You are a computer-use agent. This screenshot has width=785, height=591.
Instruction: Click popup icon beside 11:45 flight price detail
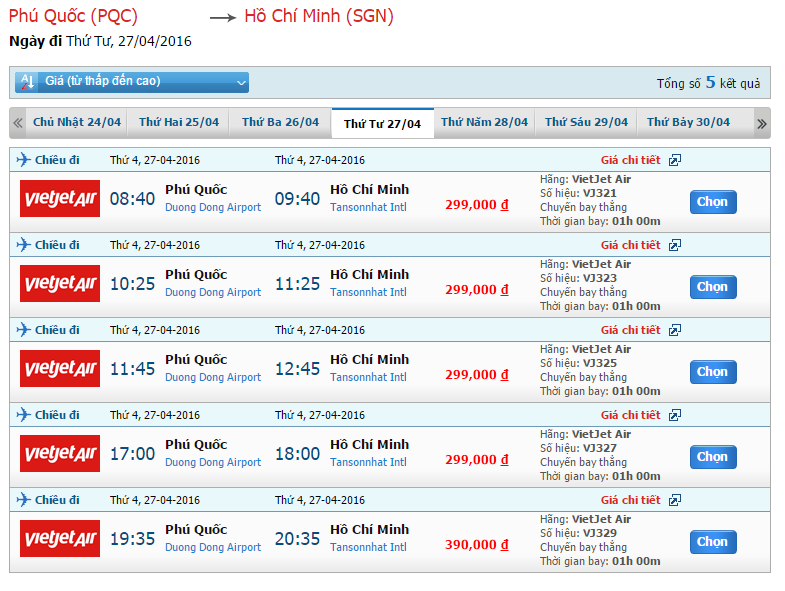coord(675,330)
